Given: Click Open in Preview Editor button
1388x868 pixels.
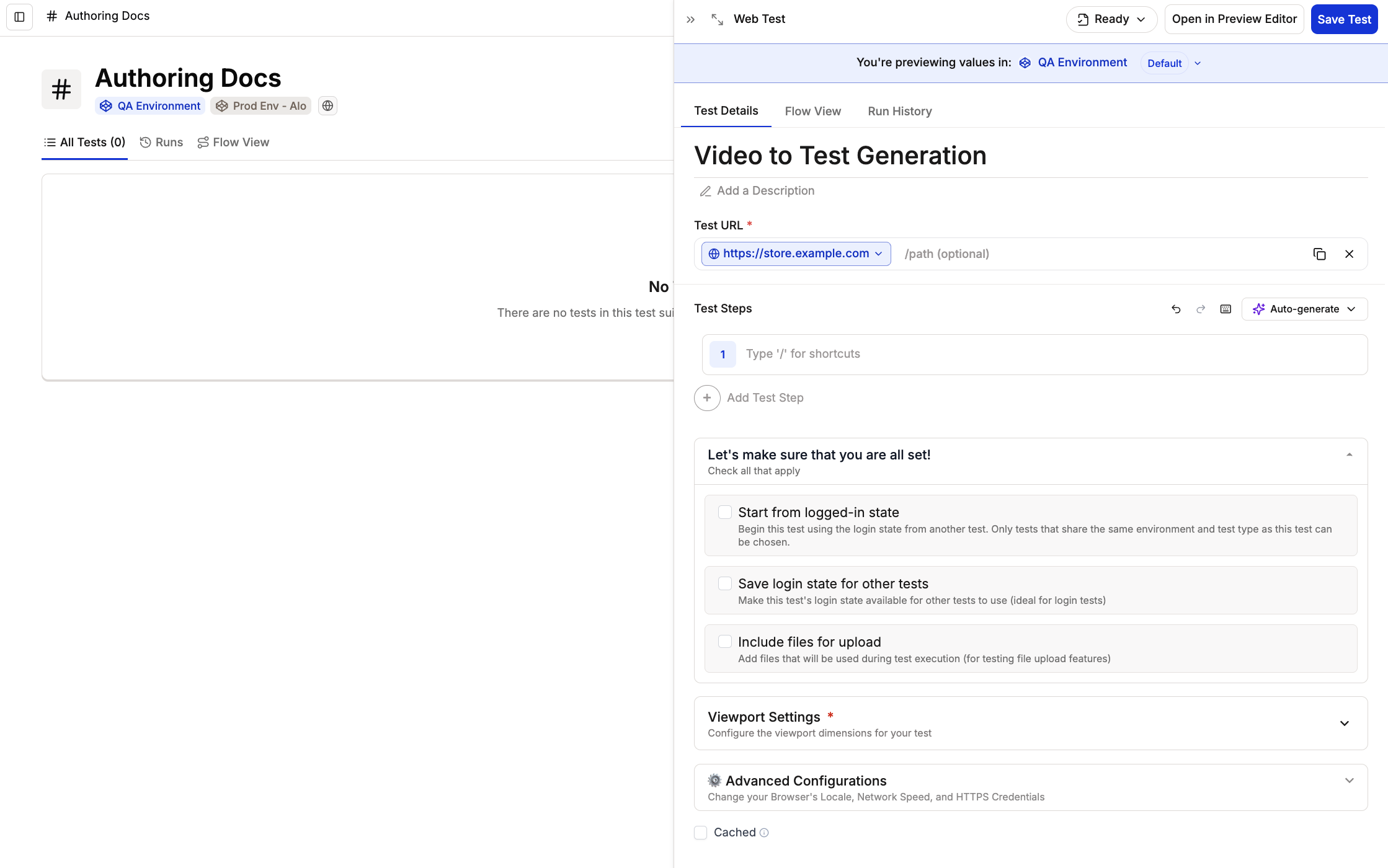Looking at the screenshot, I should pyautogui.click(x=1234, y=20).
